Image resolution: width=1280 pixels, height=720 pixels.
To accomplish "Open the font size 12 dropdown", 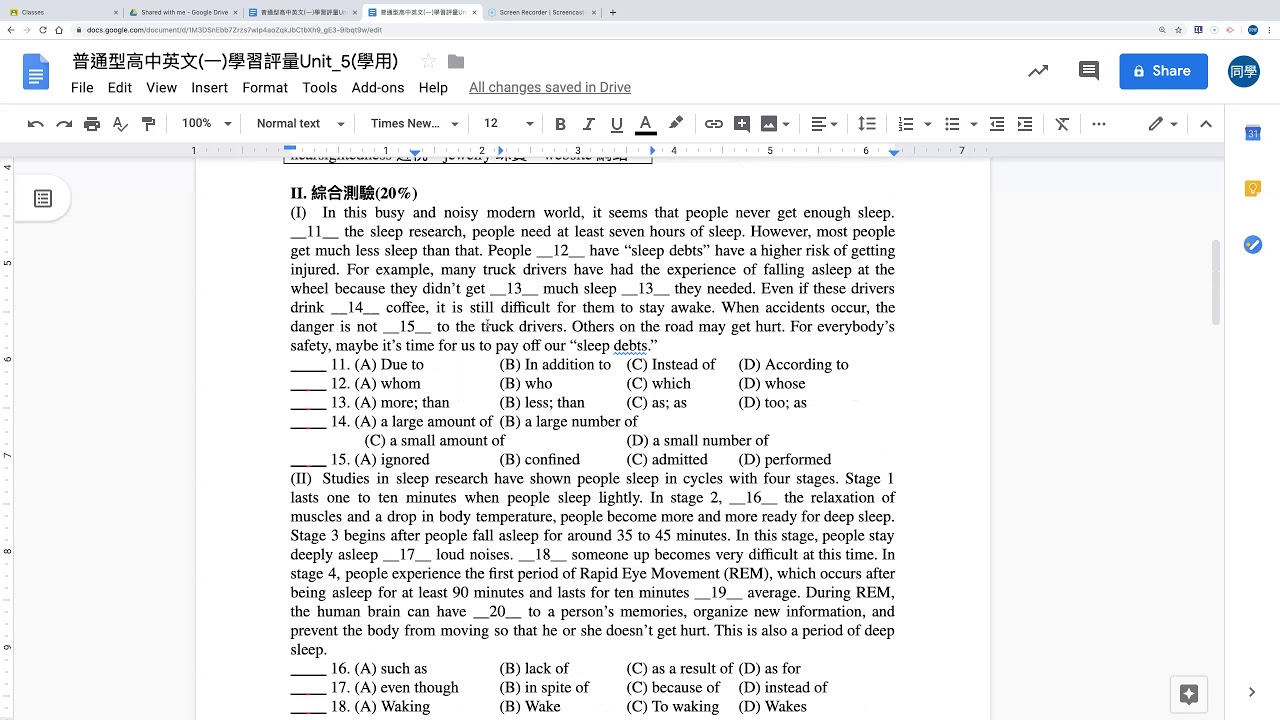I will pyautogui.click(x=508, y=124).
